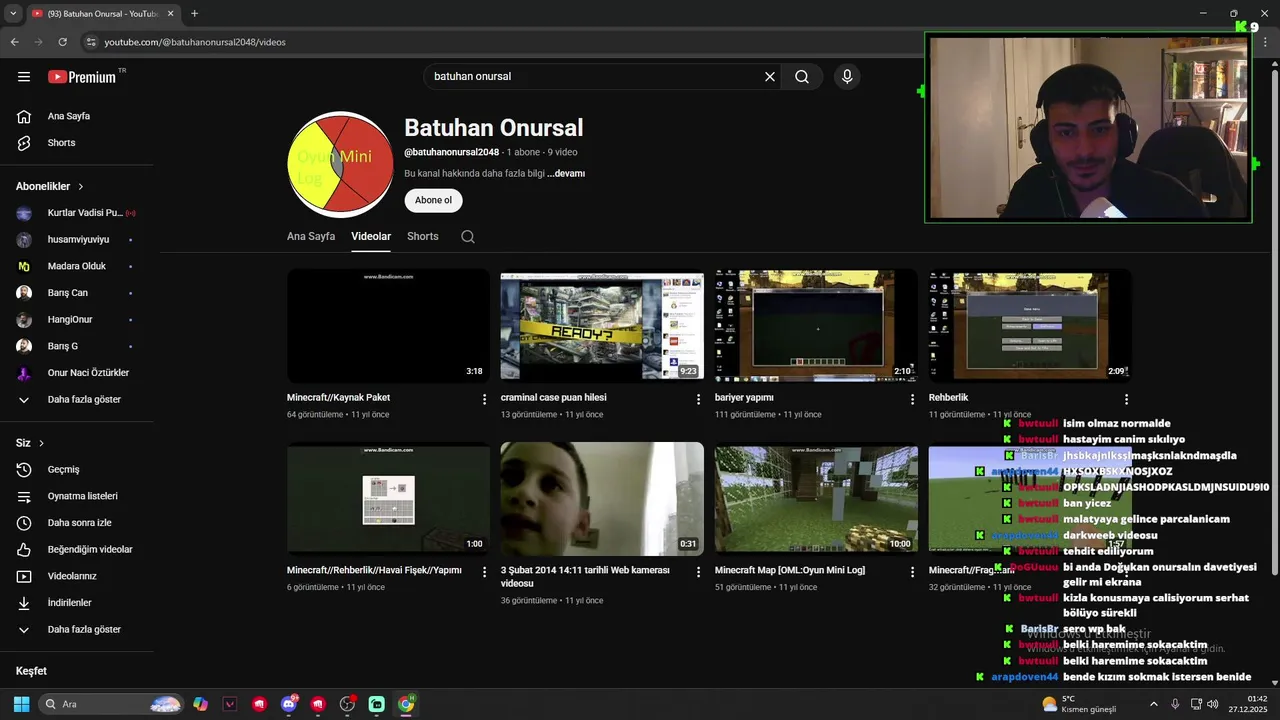Search within channel using magnifier icon
The image size is (1280, 720).
pos(468,237)
